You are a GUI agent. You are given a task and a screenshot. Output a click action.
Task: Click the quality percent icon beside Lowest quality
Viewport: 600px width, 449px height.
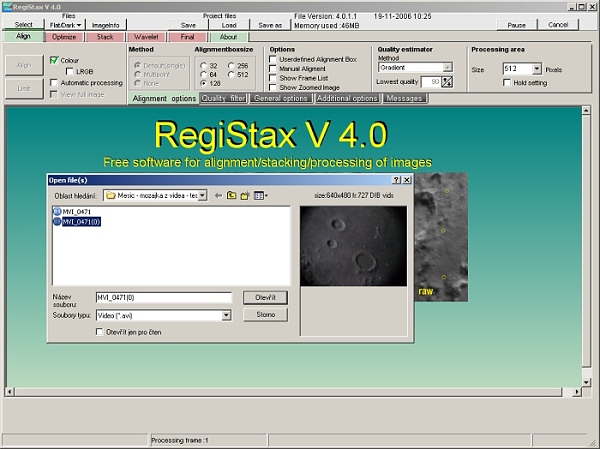point(447,82)
